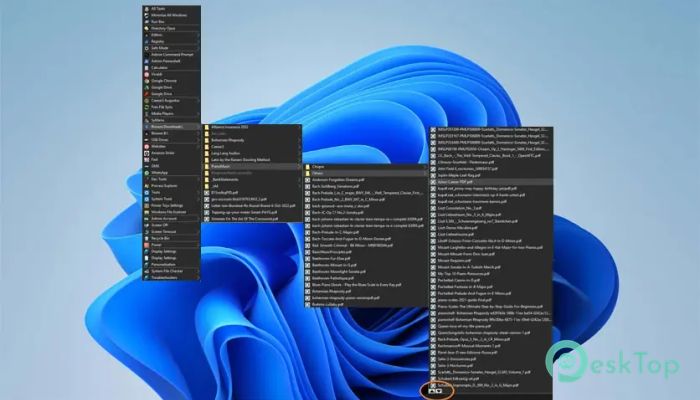Click the Vivaldi browser icon

tap(146, 74)
